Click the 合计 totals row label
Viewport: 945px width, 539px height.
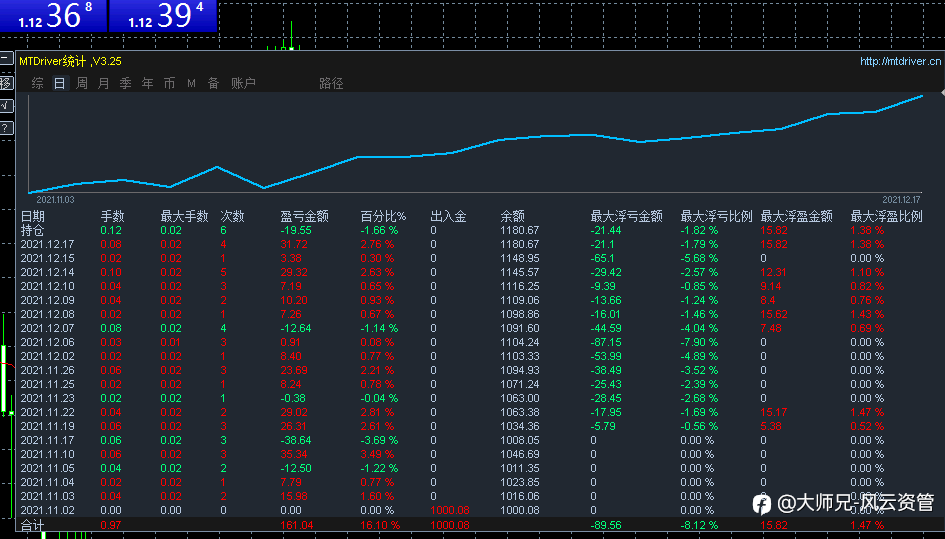click(33, 525)
